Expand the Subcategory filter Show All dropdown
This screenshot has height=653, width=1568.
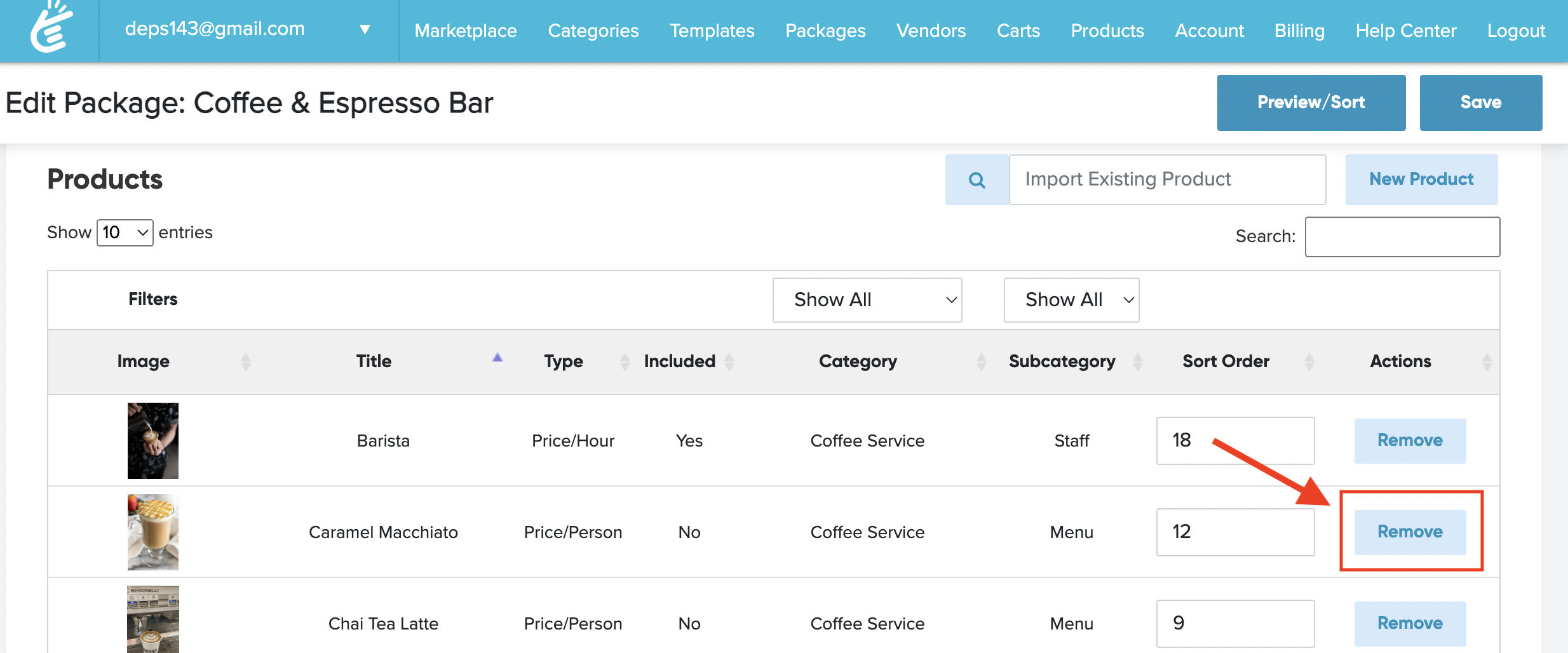[1071, 300]
